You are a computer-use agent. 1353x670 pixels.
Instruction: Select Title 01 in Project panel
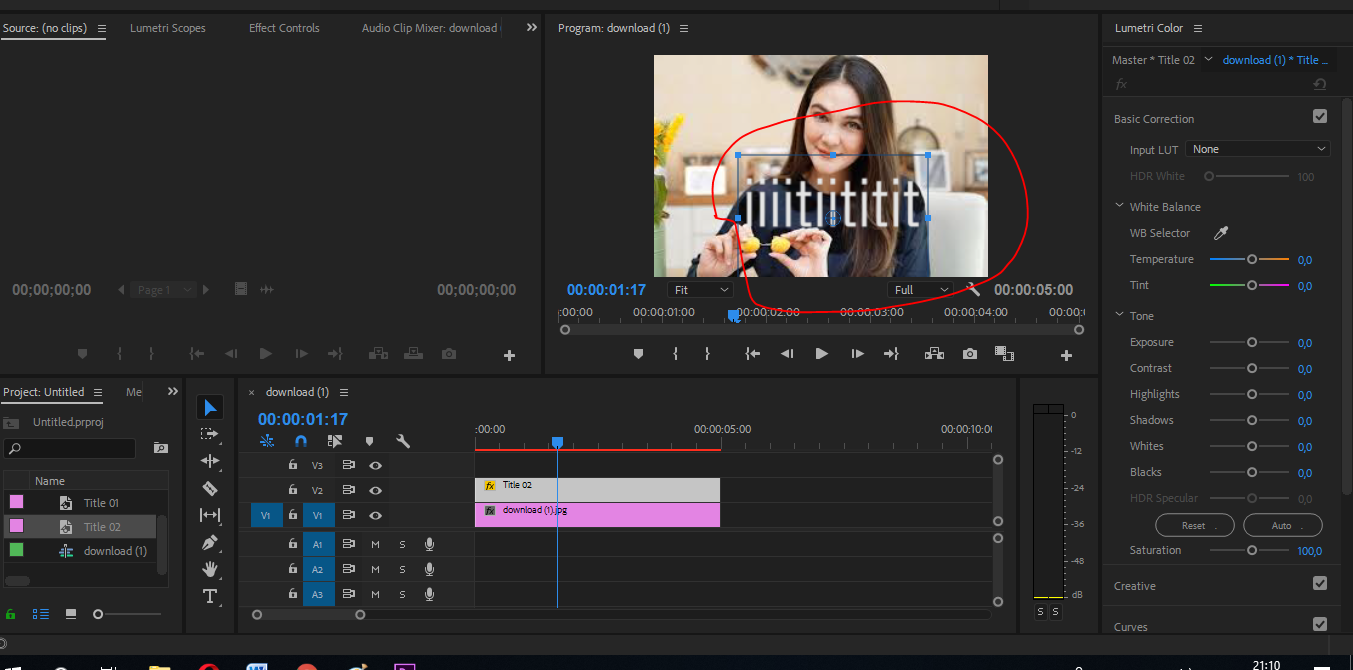point(101,503)
